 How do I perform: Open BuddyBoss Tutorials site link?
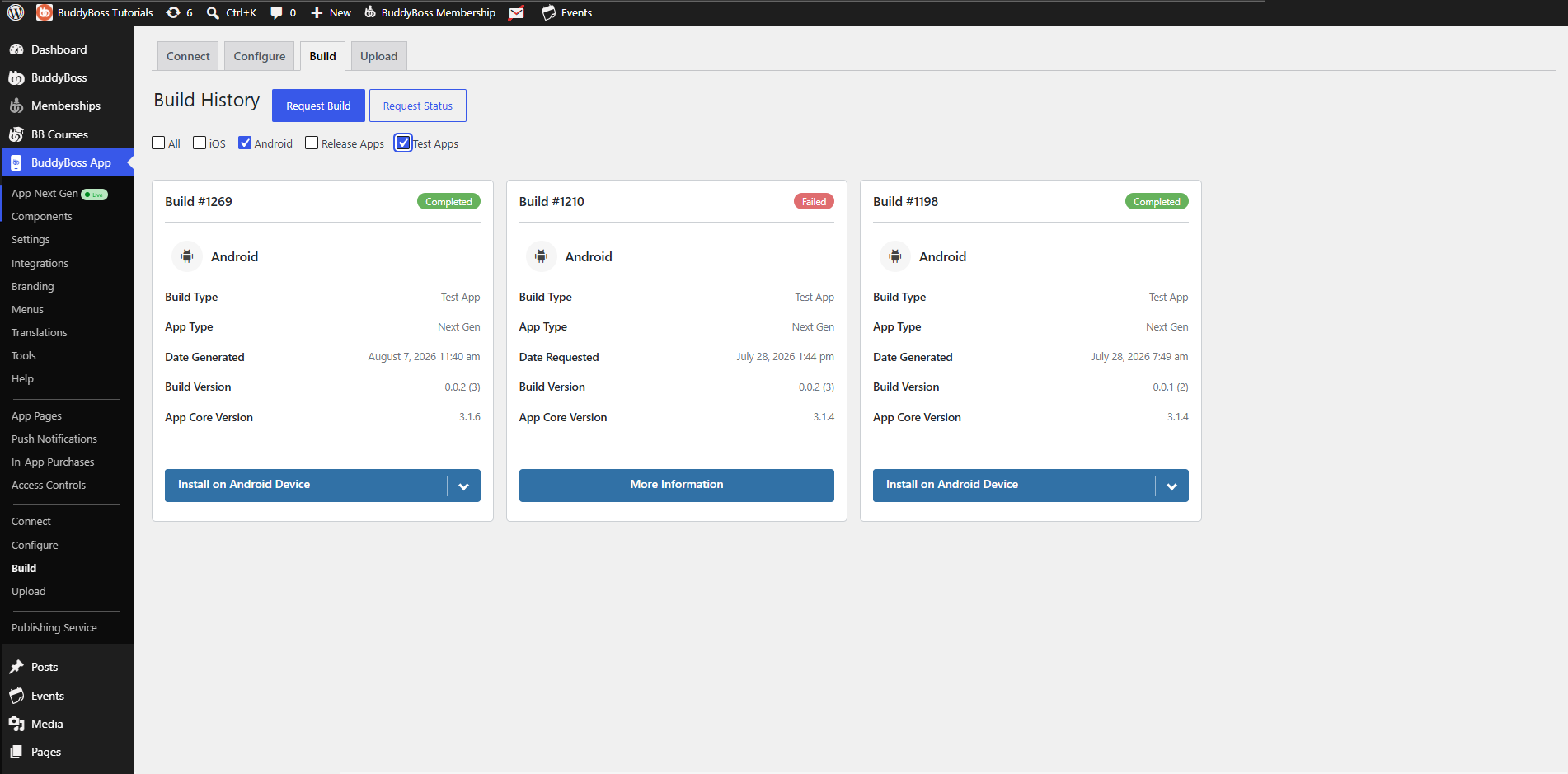pos(95,12)
